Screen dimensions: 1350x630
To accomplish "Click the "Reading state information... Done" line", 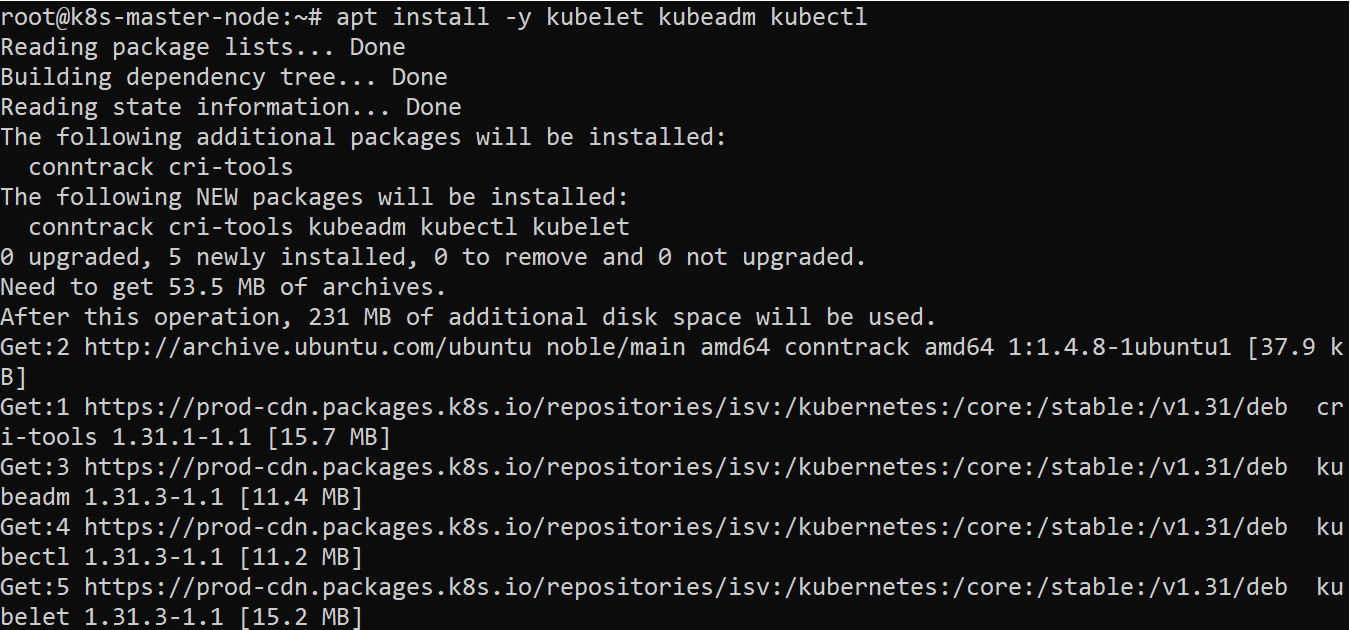I will pyautogui.click(x=231, y=107).
